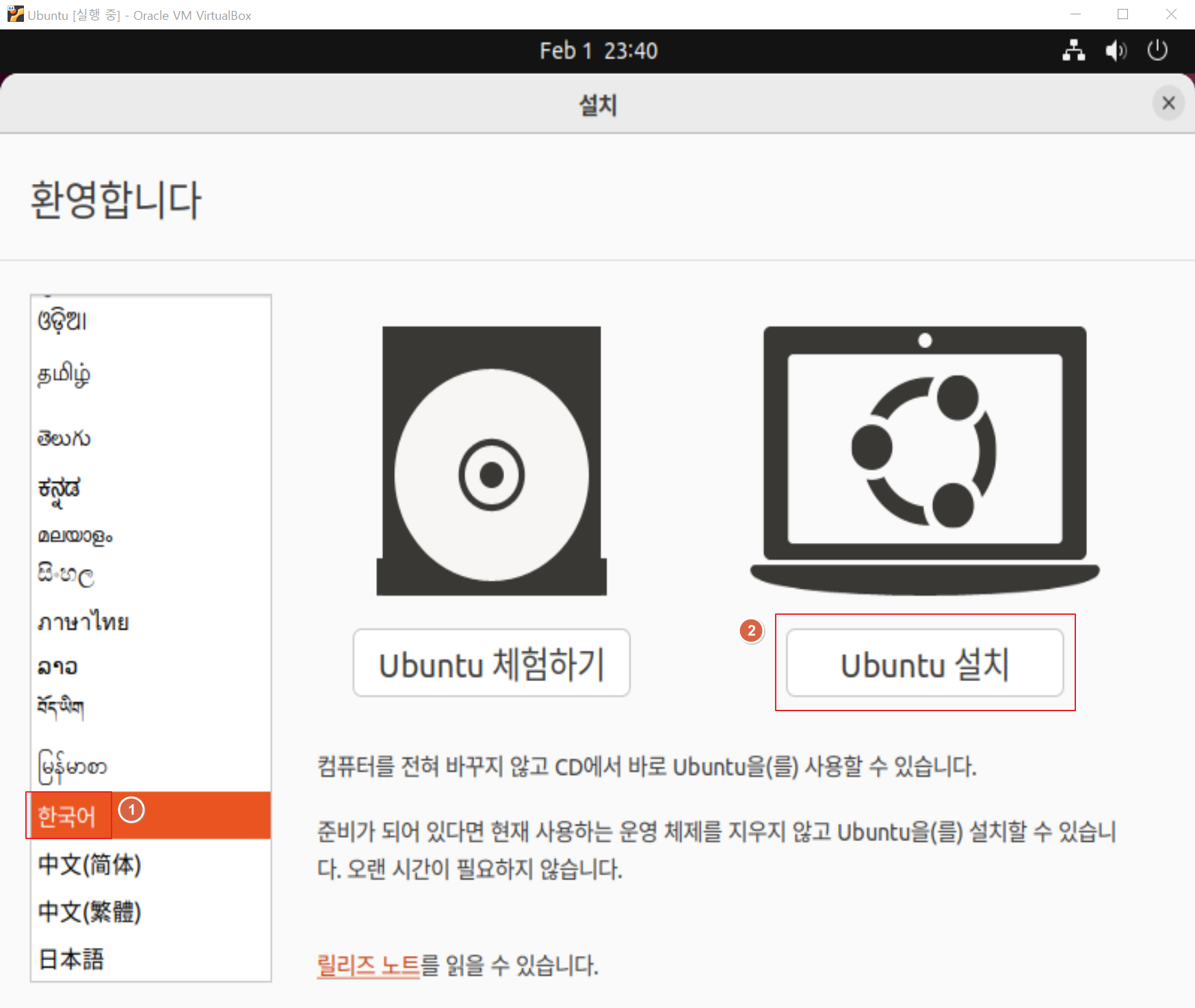Screen dimensions: 1195x1008
Task: Open the volume speaker icon in top bar
Action: 1116,51
